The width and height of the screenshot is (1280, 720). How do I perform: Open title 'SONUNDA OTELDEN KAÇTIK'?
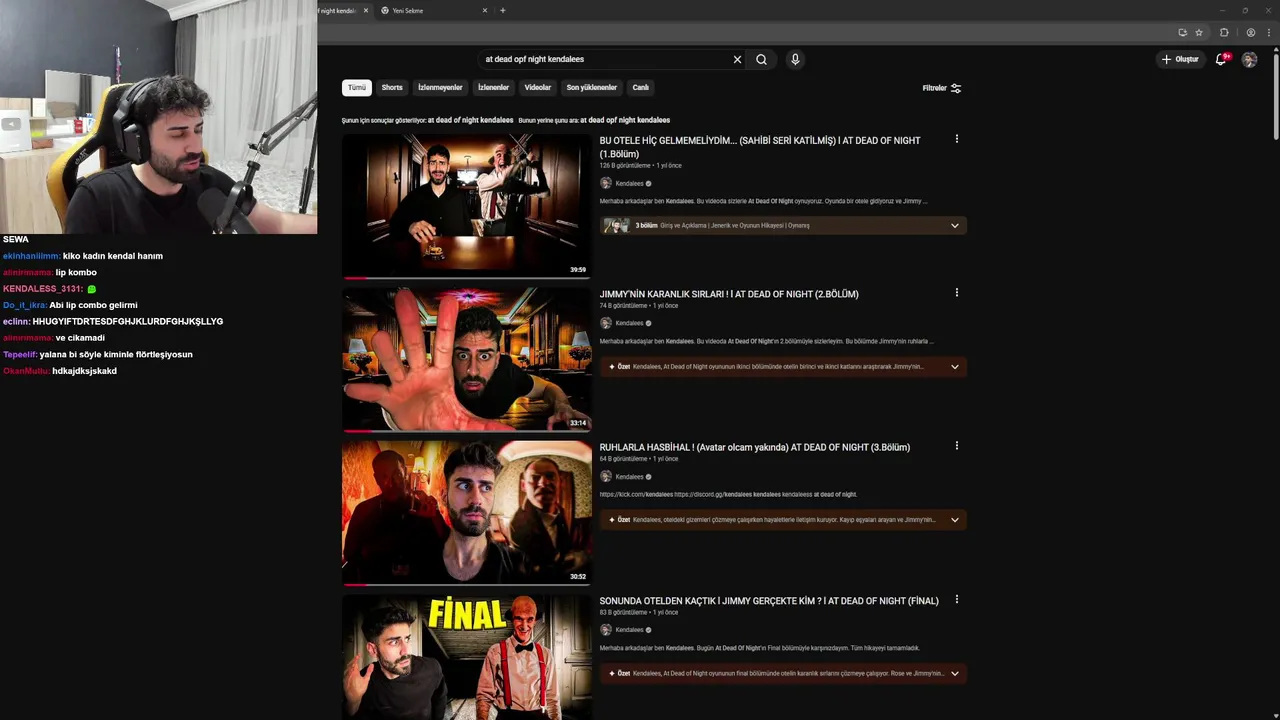[x=769, y=601]
